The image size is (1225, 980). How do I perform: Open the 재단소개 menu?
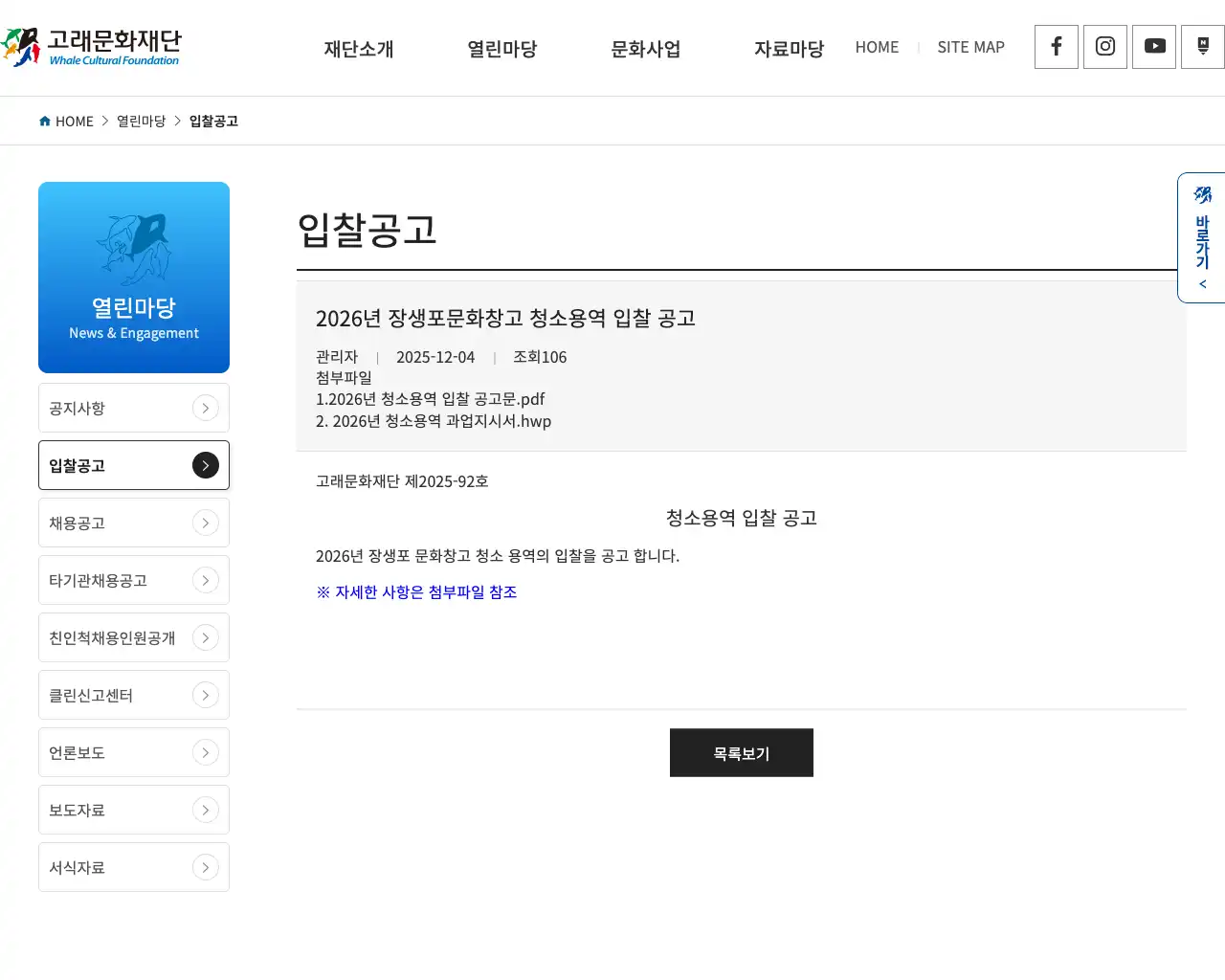pyautogui.click(x=359, y=49)
